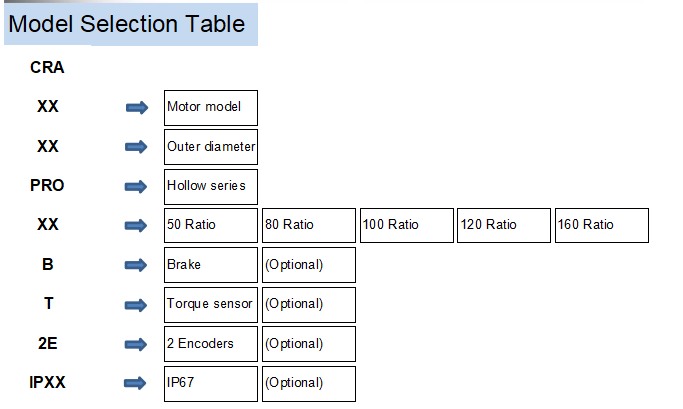
Task: Click the 2E code label
Action: pos(47,343)
